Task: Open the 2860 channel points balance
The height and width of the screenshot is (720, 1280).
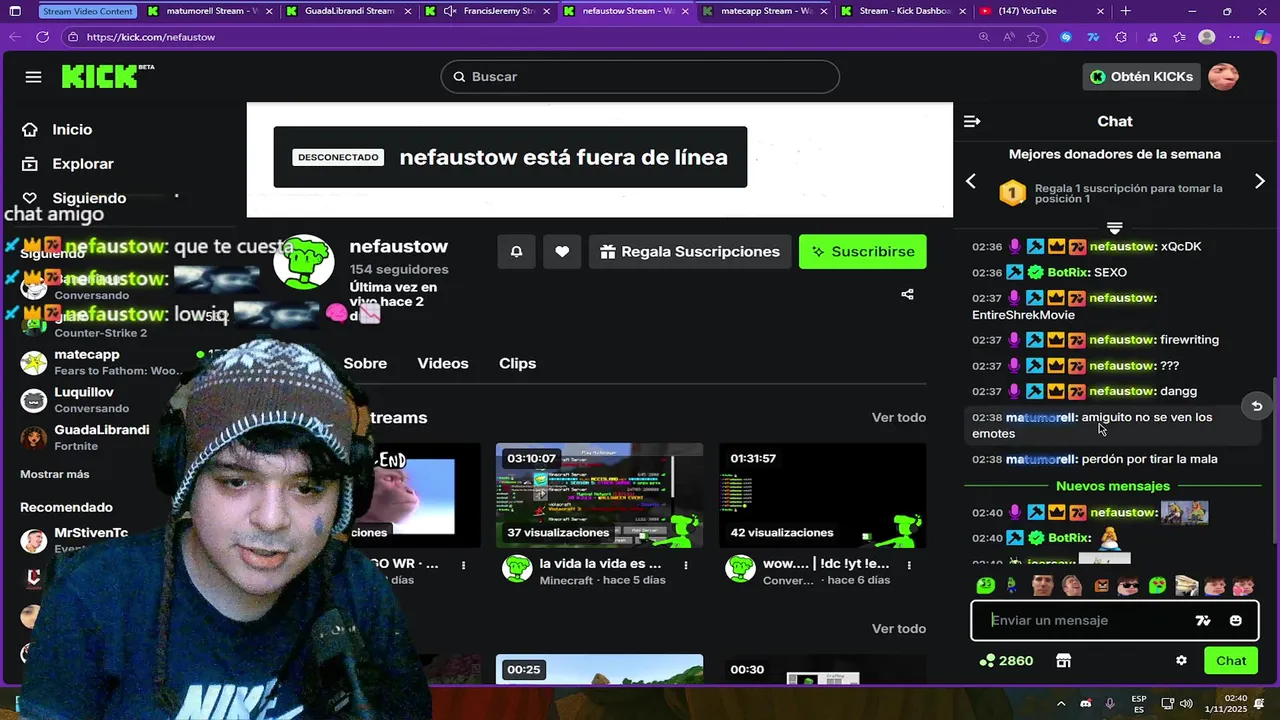Action: (1006, 661)
